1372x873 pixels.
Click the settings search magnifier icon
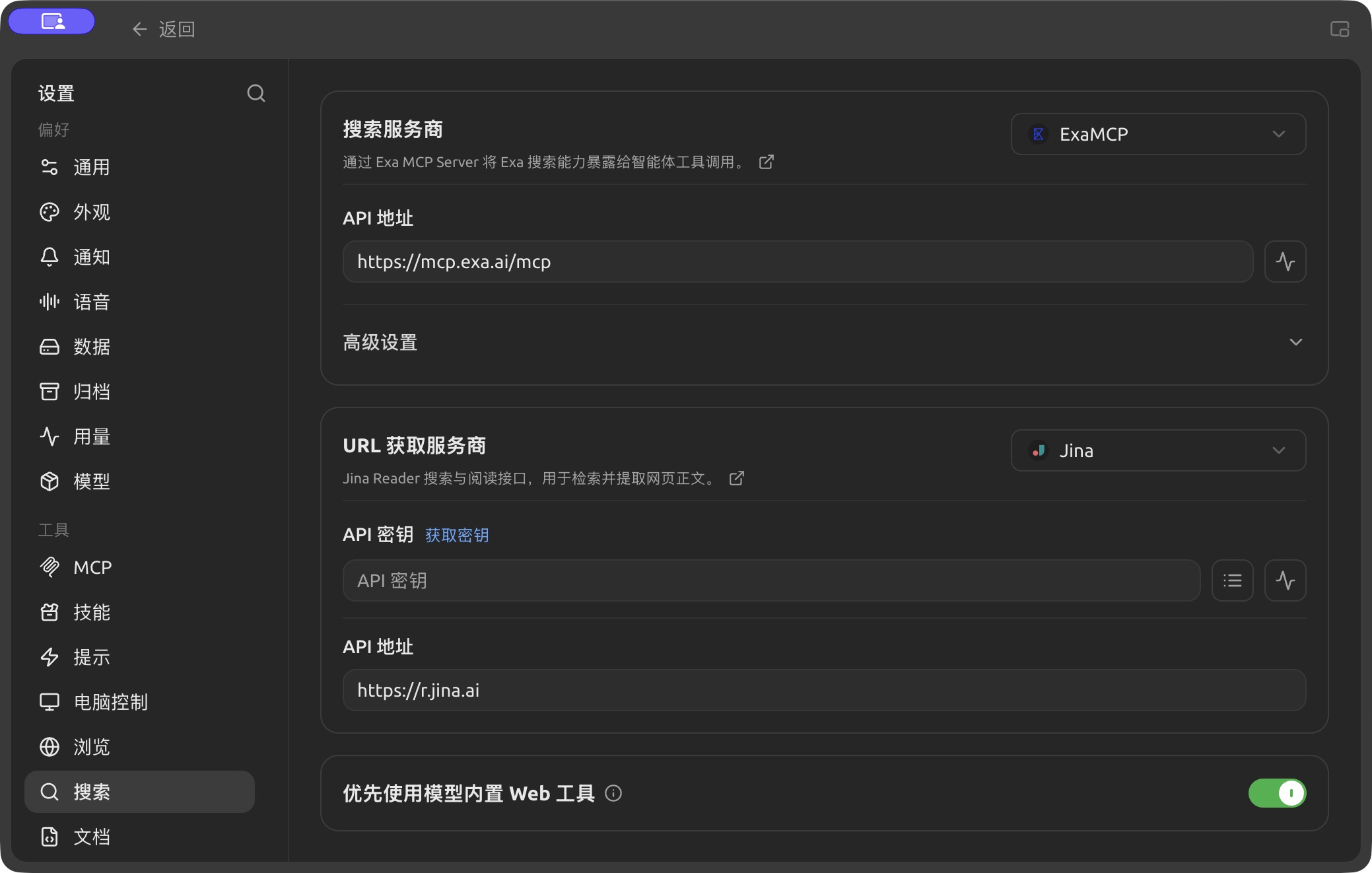[x=256, y=93]
